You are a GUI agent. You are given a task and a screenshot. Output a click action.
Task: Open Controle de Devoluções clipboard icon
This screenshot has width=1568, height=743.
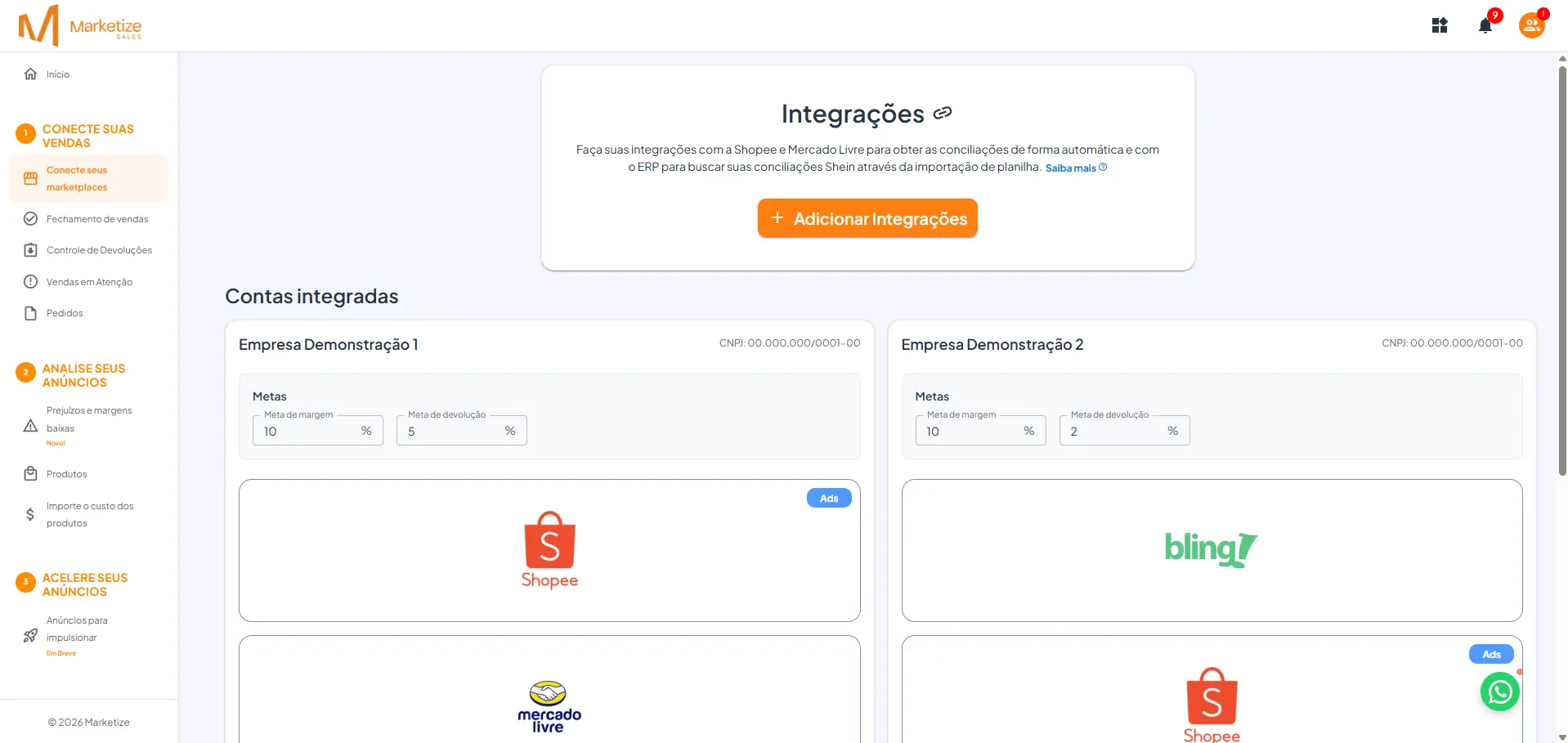(x=30, y=249)
